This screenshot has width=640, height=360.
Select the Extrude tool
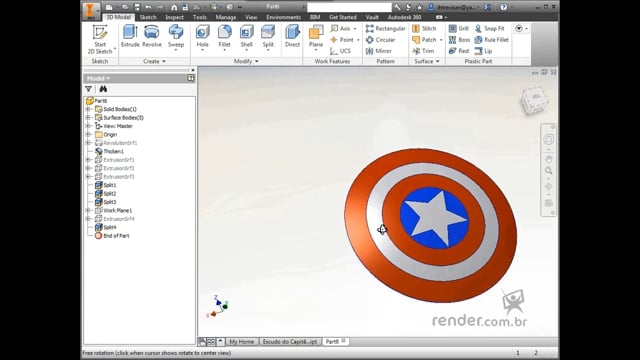[x=130, y=36]
